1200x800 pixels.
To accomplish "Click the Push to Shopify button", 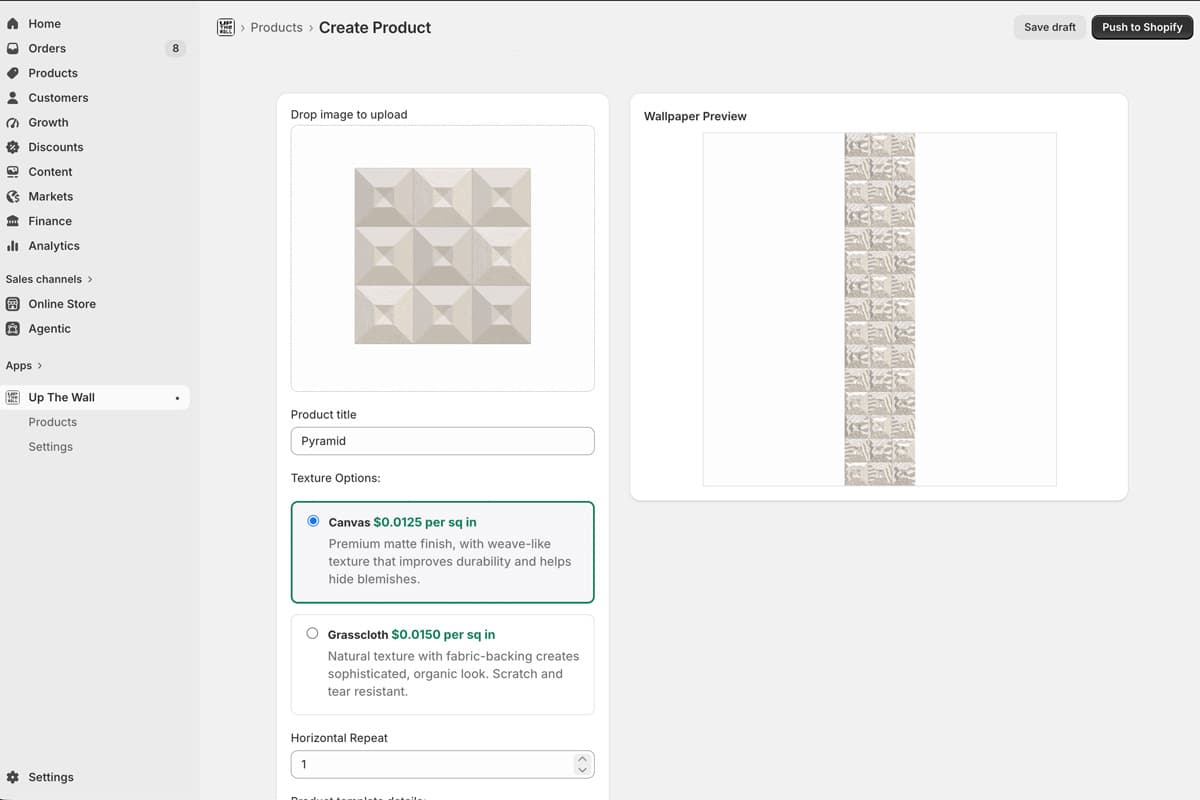I will tap(1142, 27).
